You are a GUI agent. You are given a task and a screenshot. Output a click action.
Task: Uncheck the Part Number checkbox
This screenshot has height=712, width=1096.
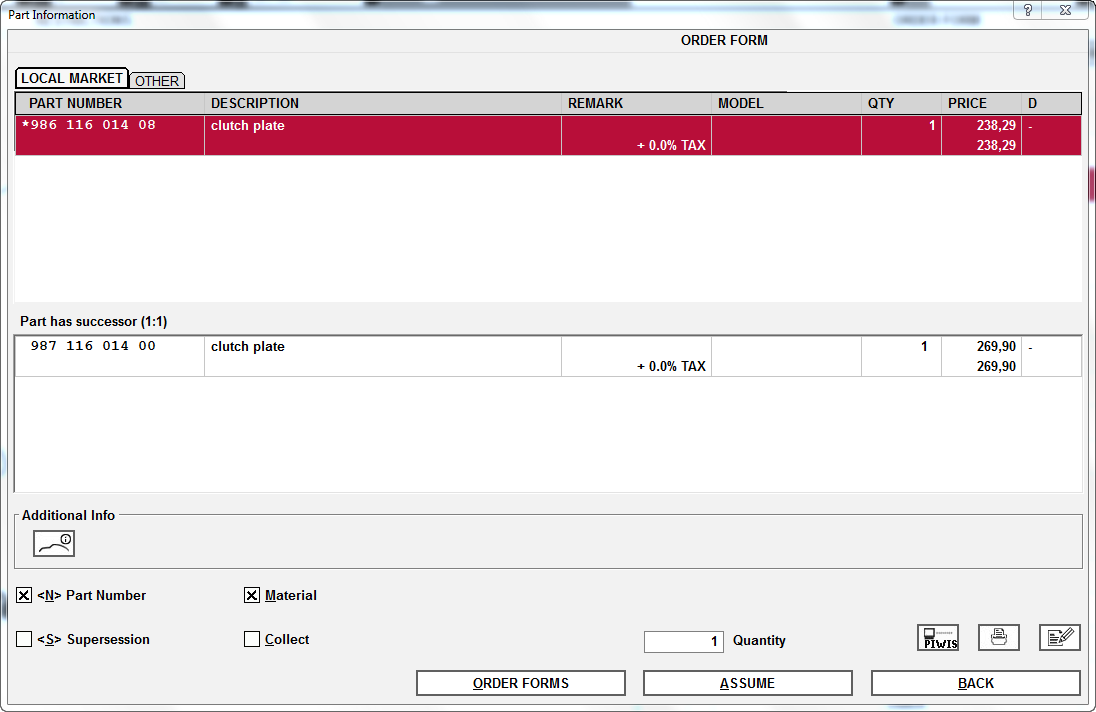24,596
